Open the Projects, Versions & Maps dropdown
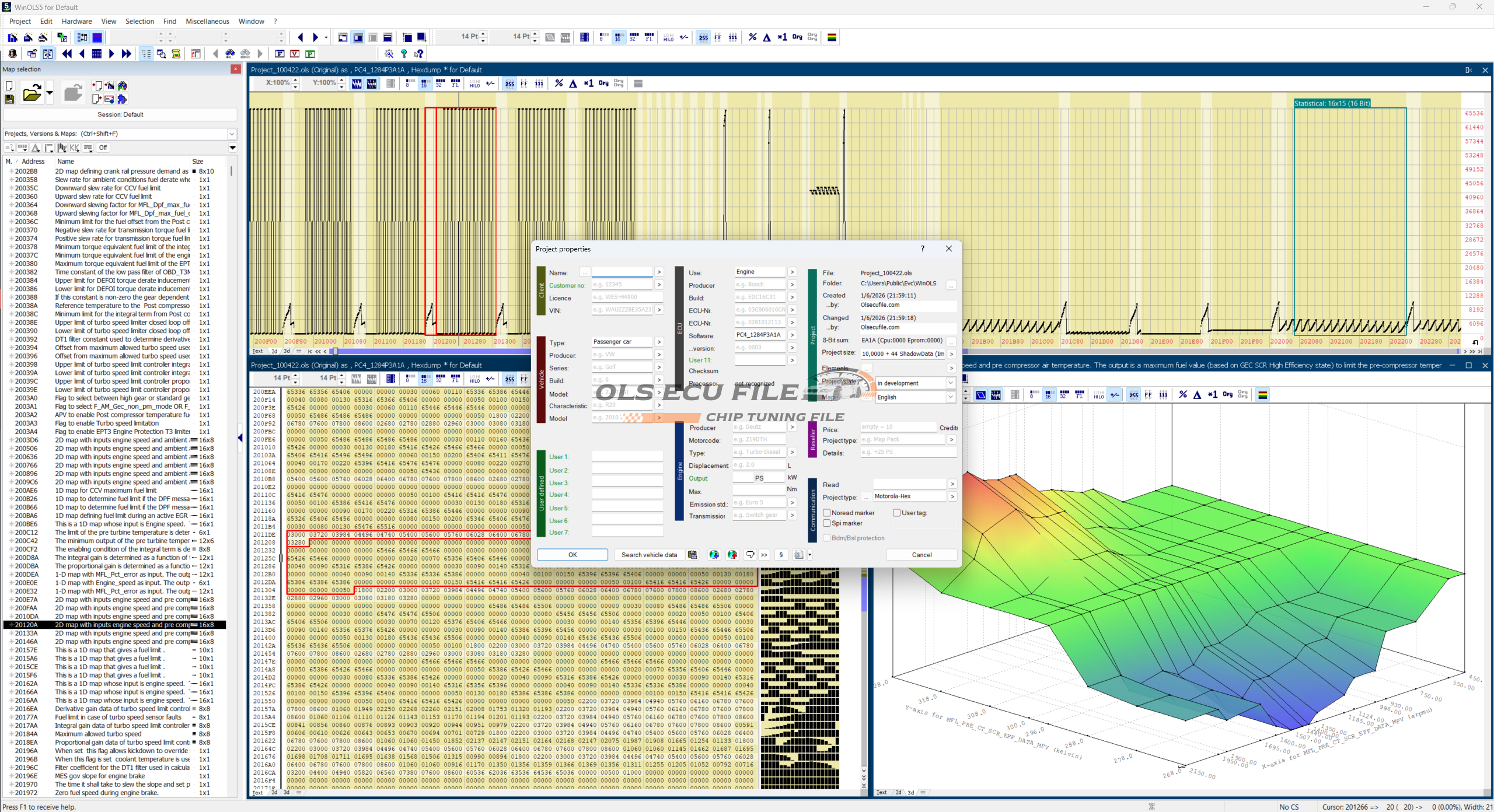The width and height of the screenshot is (1494, 812). point(232,134)
